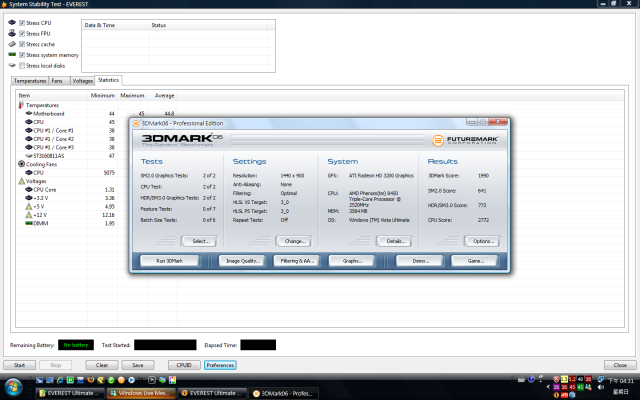Open the Graphs button in 3DMark06
The image size is (640, 400).
[351, 260]
